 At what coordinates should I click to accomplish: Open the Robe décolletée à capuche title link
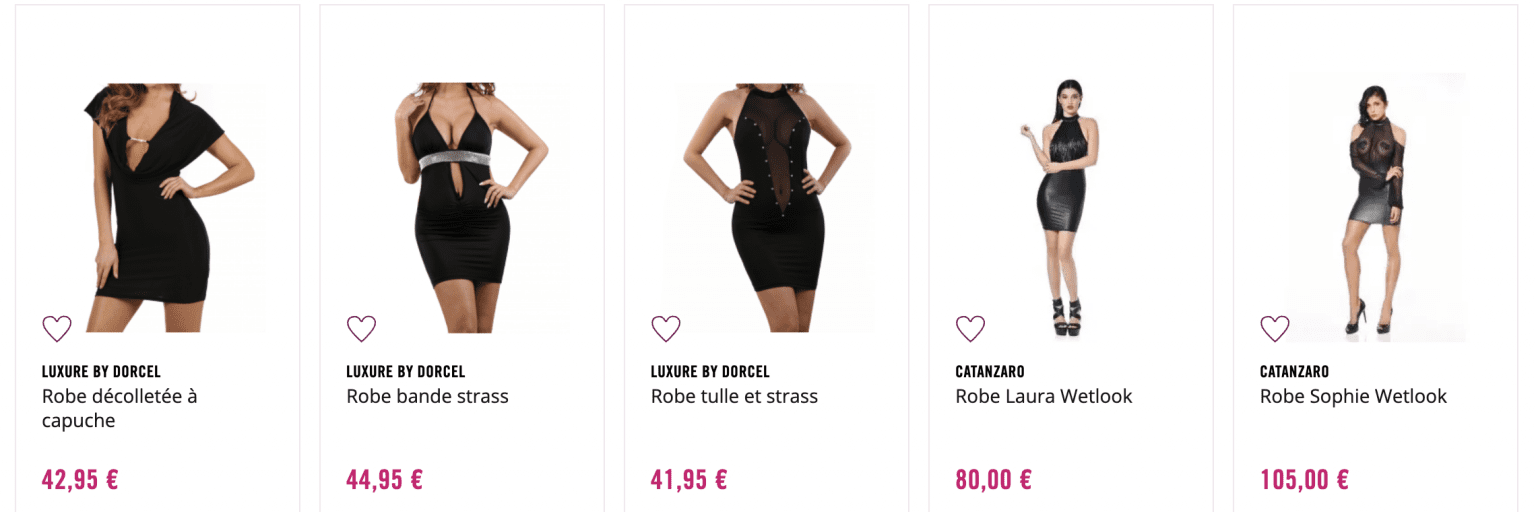(119, 408)
